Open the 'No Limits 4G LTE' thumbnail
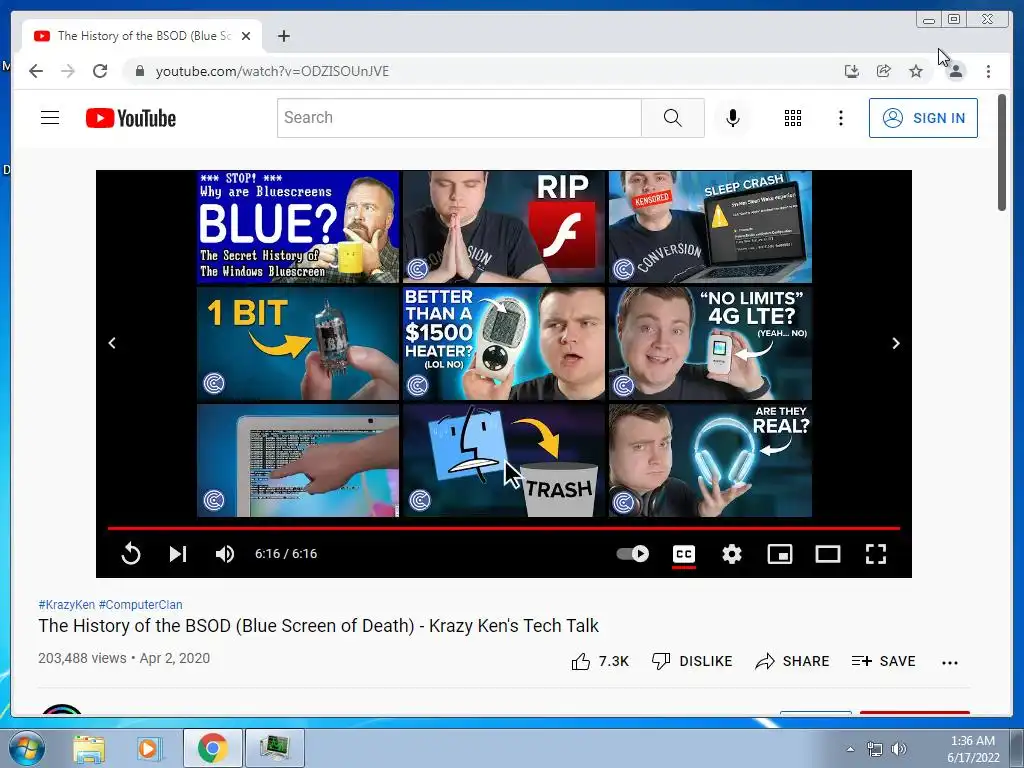The image size is (1024, 768). click(x=710, y=344)
